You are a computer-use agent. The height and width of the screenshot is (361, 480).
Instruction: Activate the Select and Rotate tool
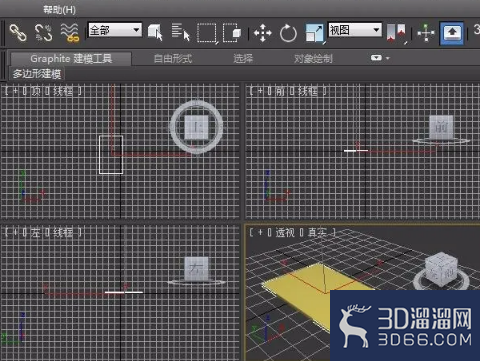[x=288, y=33]
